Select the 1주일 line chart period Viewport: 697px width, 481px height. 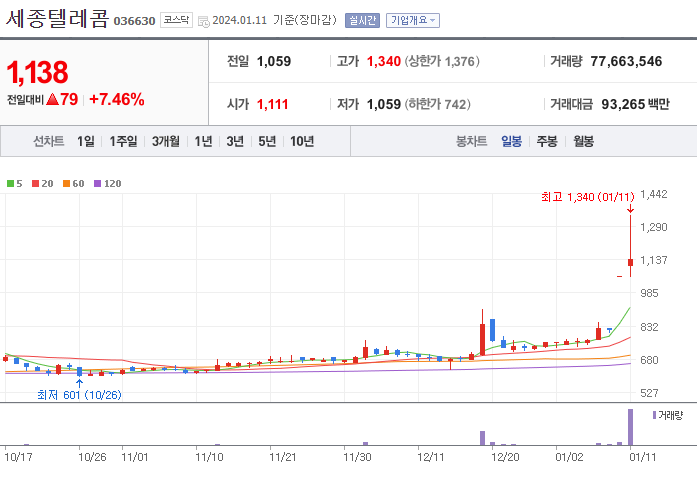coord(123,141)
